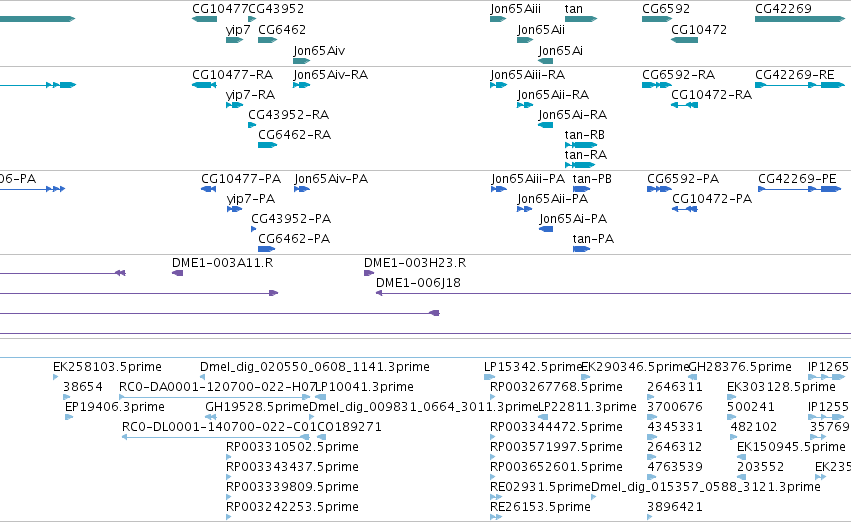
Task: Click EST EK290346.5prime
Action: tap(586, 377)
